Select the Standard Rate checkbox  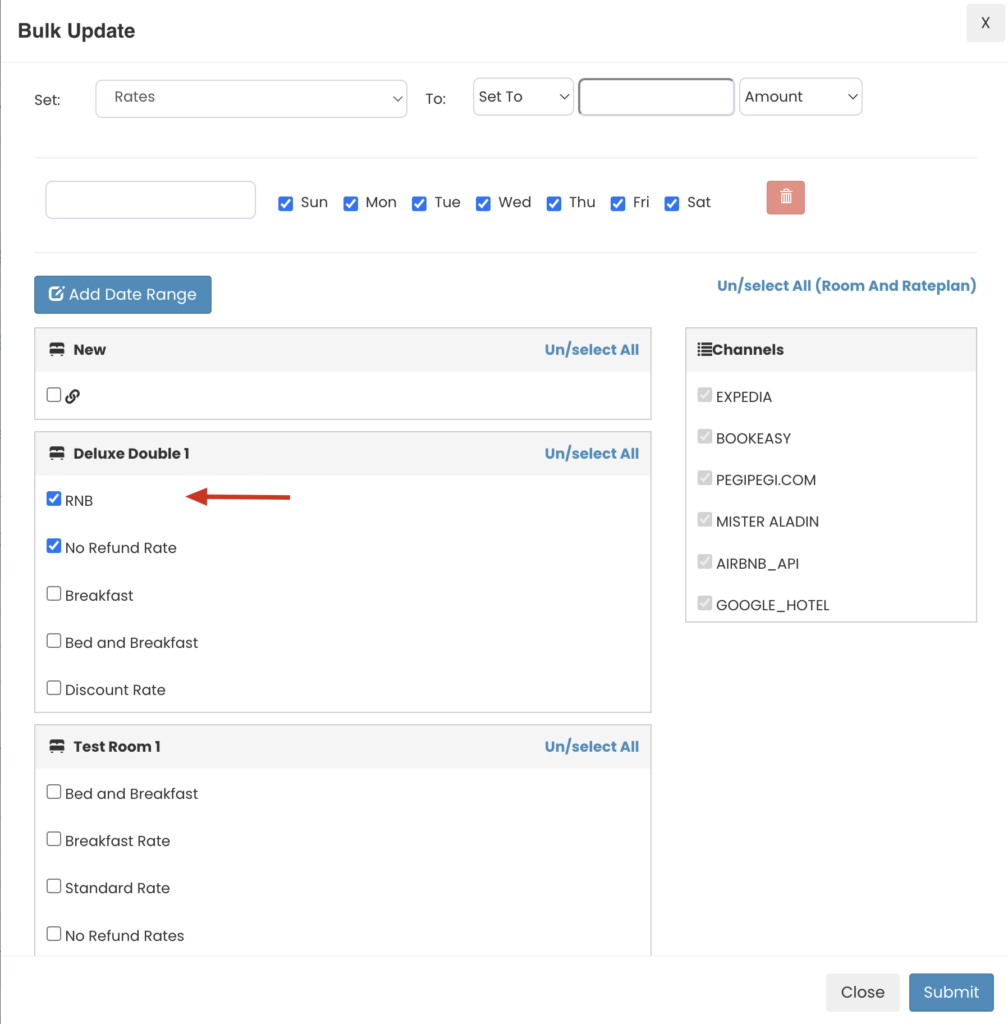[54, 886]
